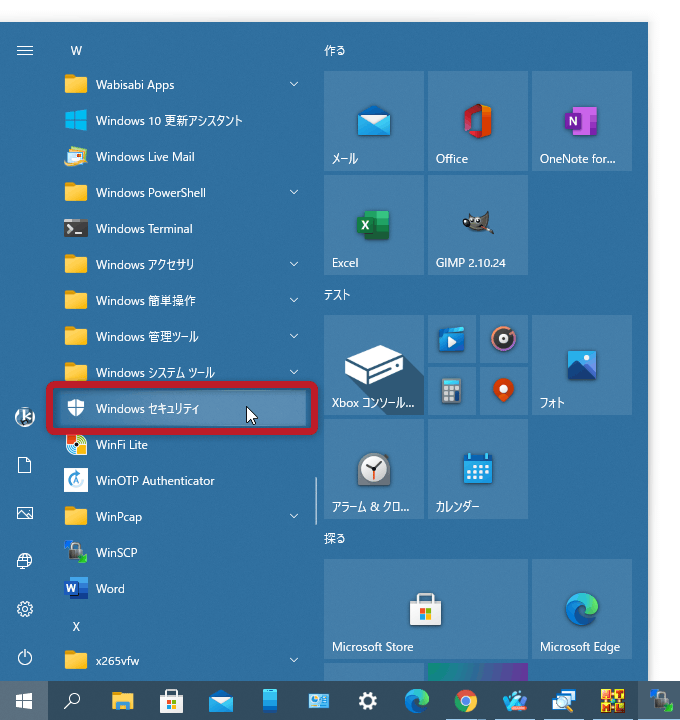Open the Microsoft Edge tile
680x720 pixels.
(582, 609)
